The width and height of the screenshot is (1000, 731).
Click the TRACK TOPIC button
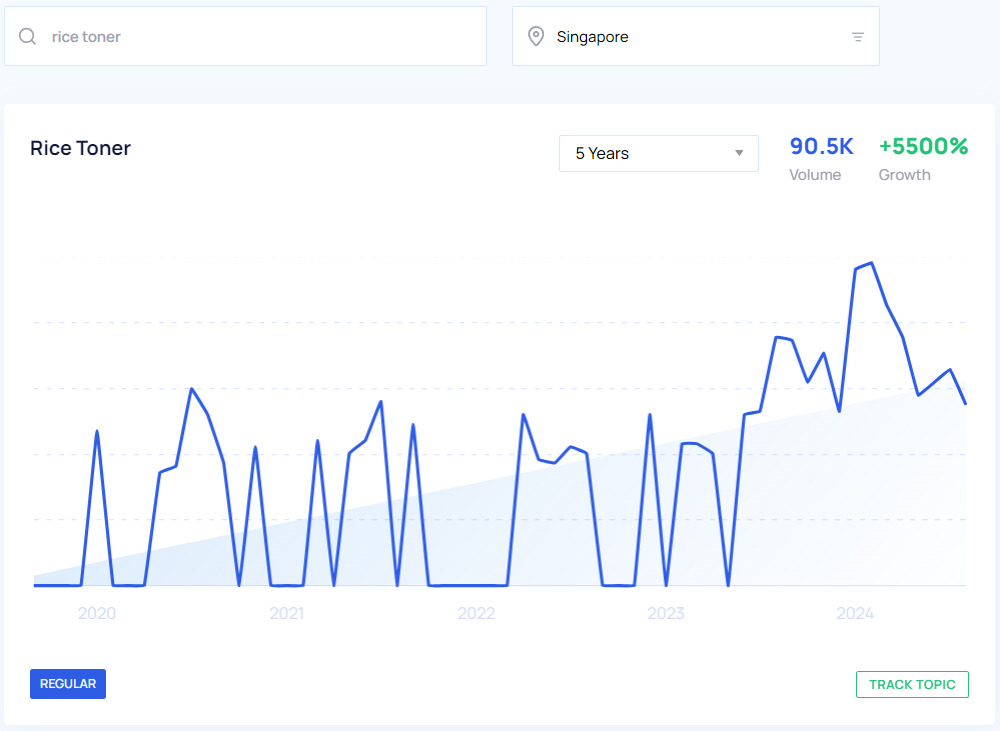[x=912, y=685]
